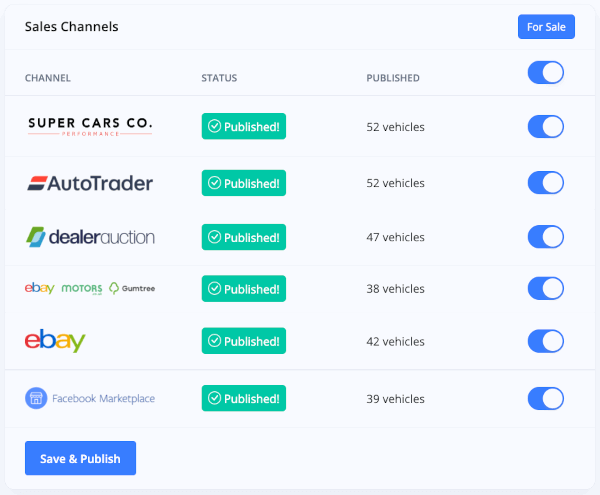This screenshot has width=600, height=495.
Task: Click the AutoTrader logo
Action: click(90, 183)
